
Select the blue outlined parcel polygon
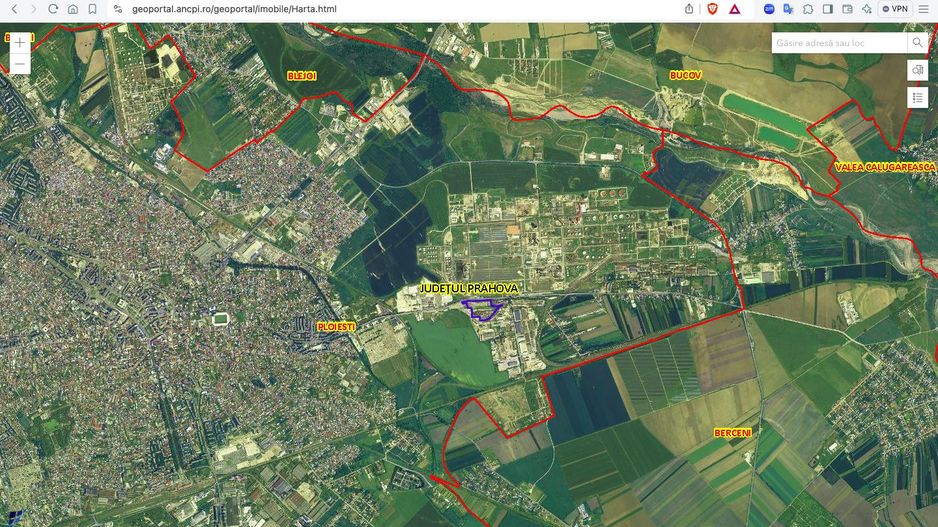(482, 310)
